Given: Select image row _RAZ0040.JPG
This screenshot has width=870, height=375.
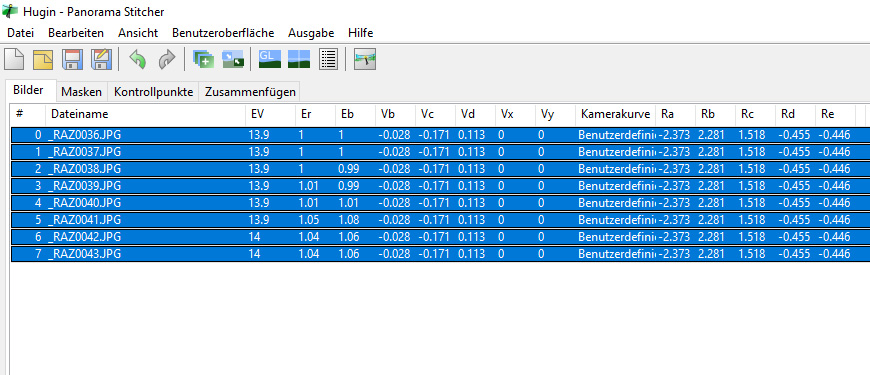Looking at the screenshot, I should [441, 203].
